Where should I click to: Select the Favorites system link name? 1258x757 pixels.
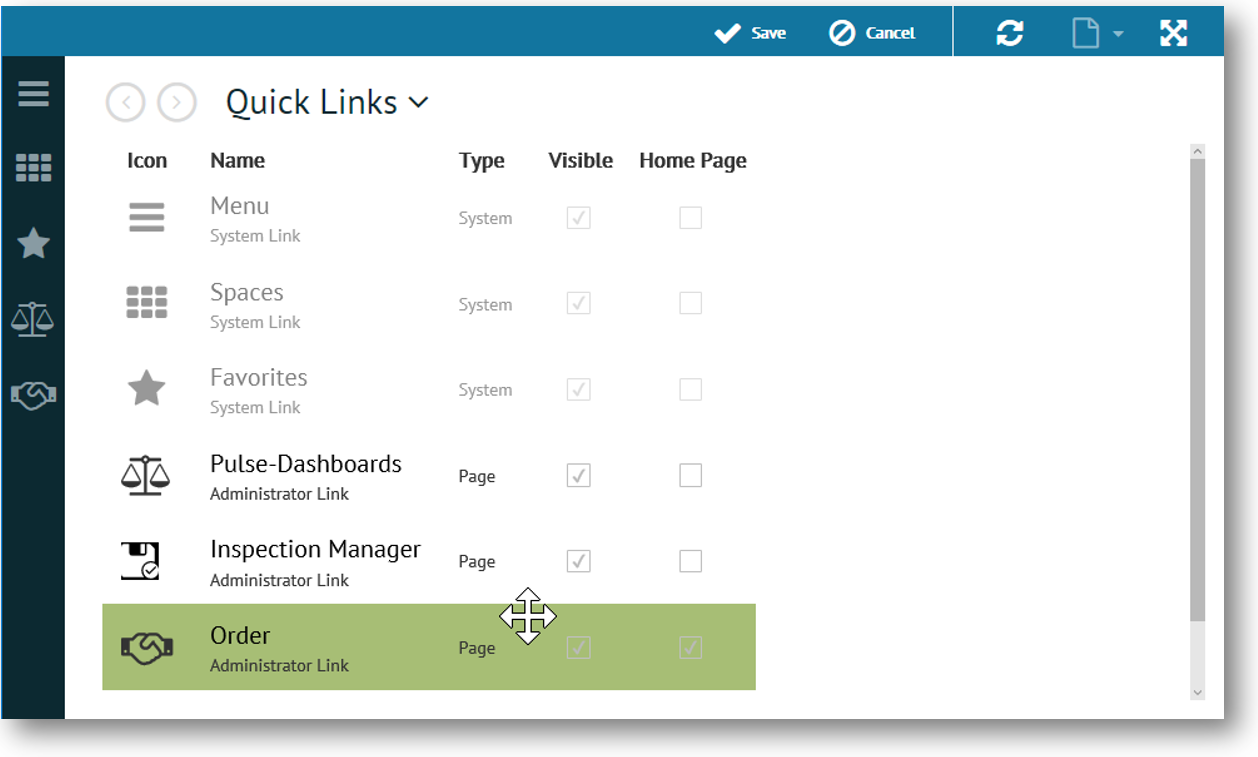click(x=259, y=378)
